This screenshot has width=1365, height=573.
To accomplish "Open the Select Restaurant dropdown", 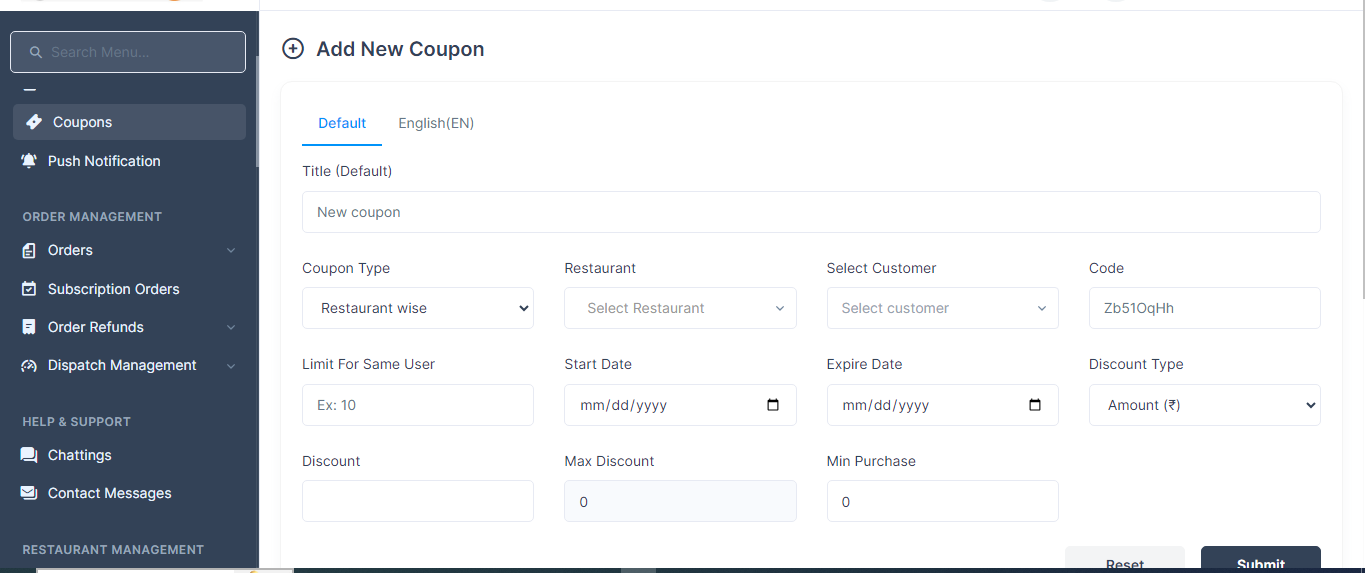I will point(680,308).
